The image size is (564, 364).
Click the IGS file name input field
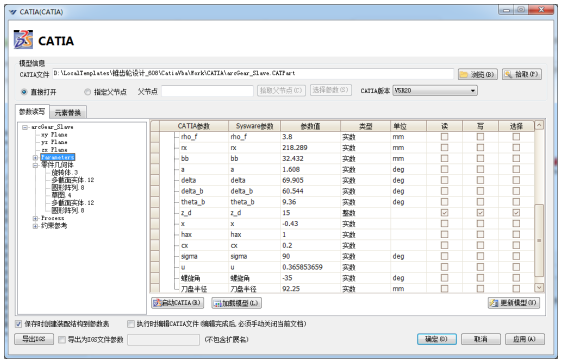pyautogui.click(x=164, y=340)
